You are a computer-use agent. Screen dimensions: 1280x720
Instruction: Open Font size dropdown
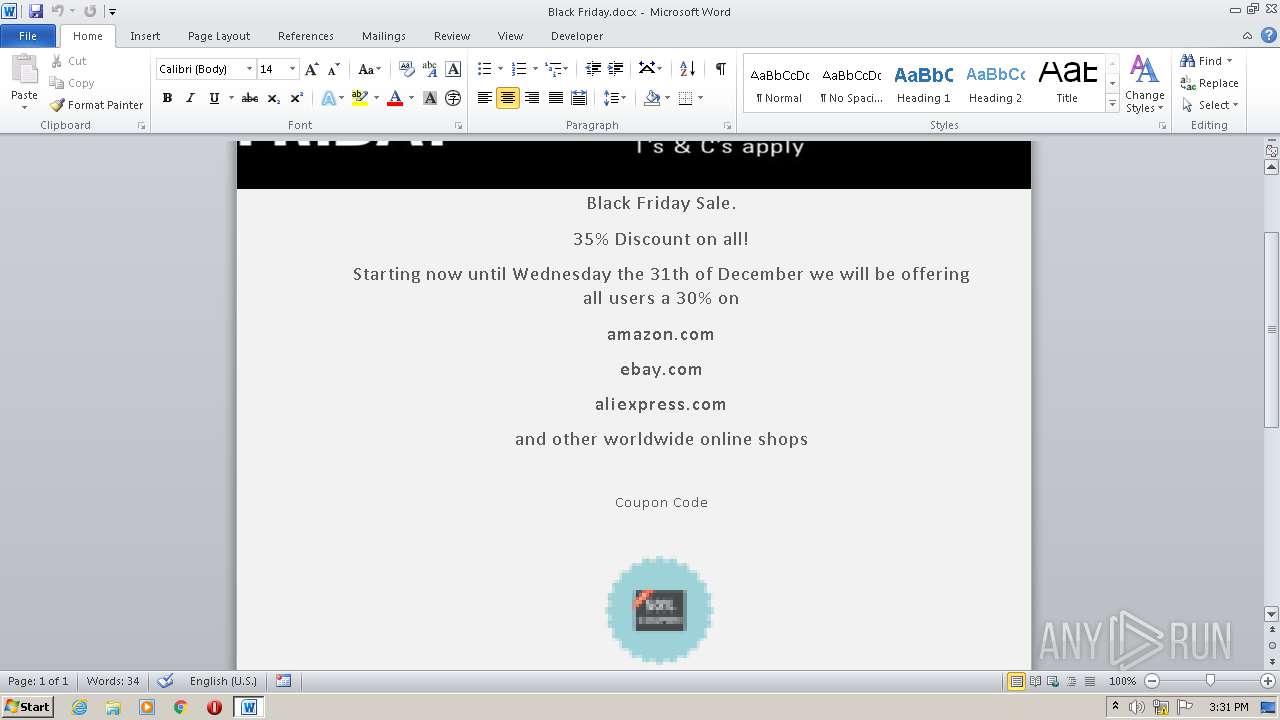[x=292, y=69]
